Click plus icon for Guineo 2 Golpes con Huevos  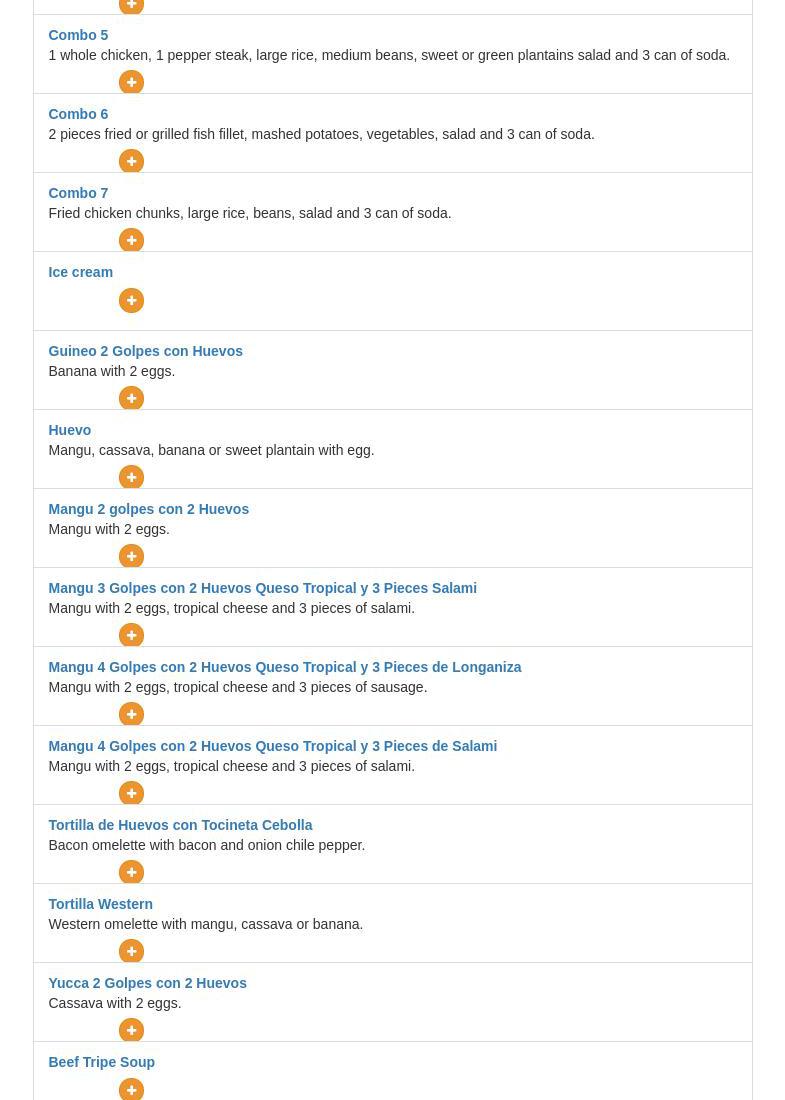(131, 398)
